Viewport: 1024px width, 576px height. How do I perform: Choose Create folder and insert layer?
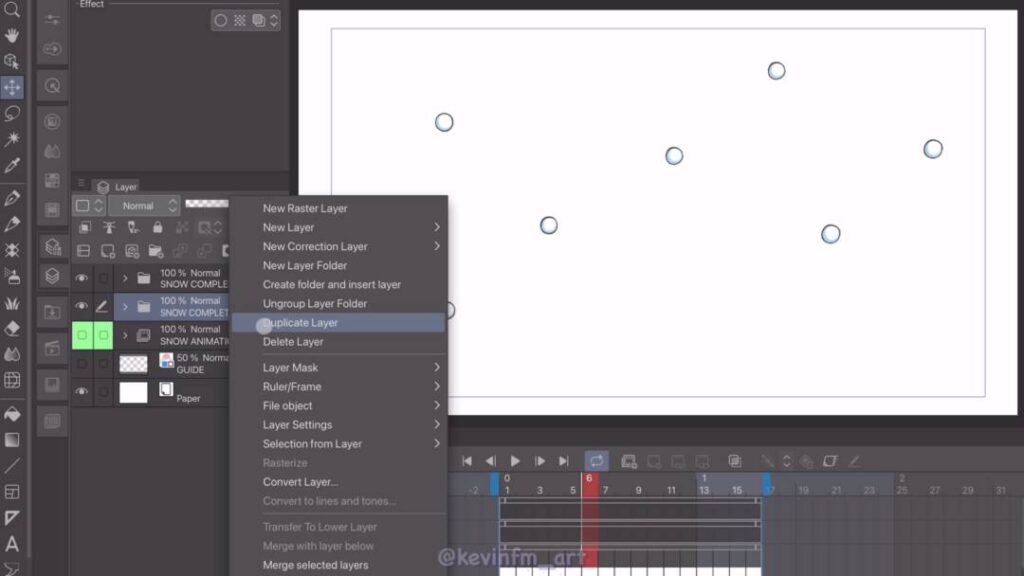(x=339, y=285)
